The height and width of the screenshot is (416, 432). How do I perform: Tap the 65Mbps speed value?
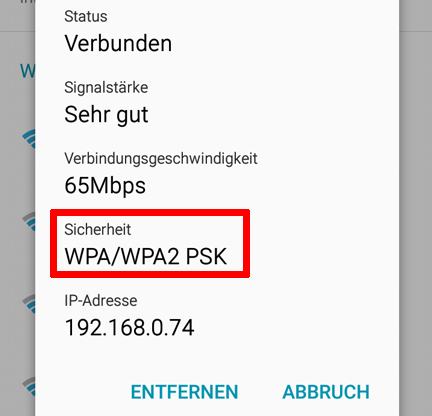[x=105, y=186]
